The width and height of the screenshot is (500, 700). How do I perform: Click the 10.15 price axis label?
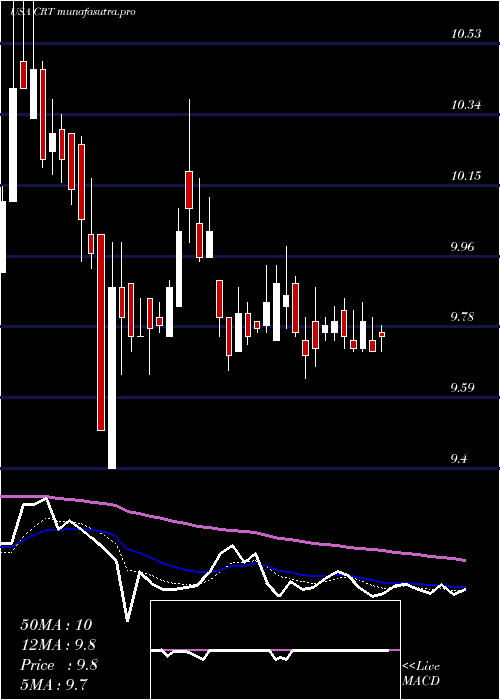click(466, 176)
